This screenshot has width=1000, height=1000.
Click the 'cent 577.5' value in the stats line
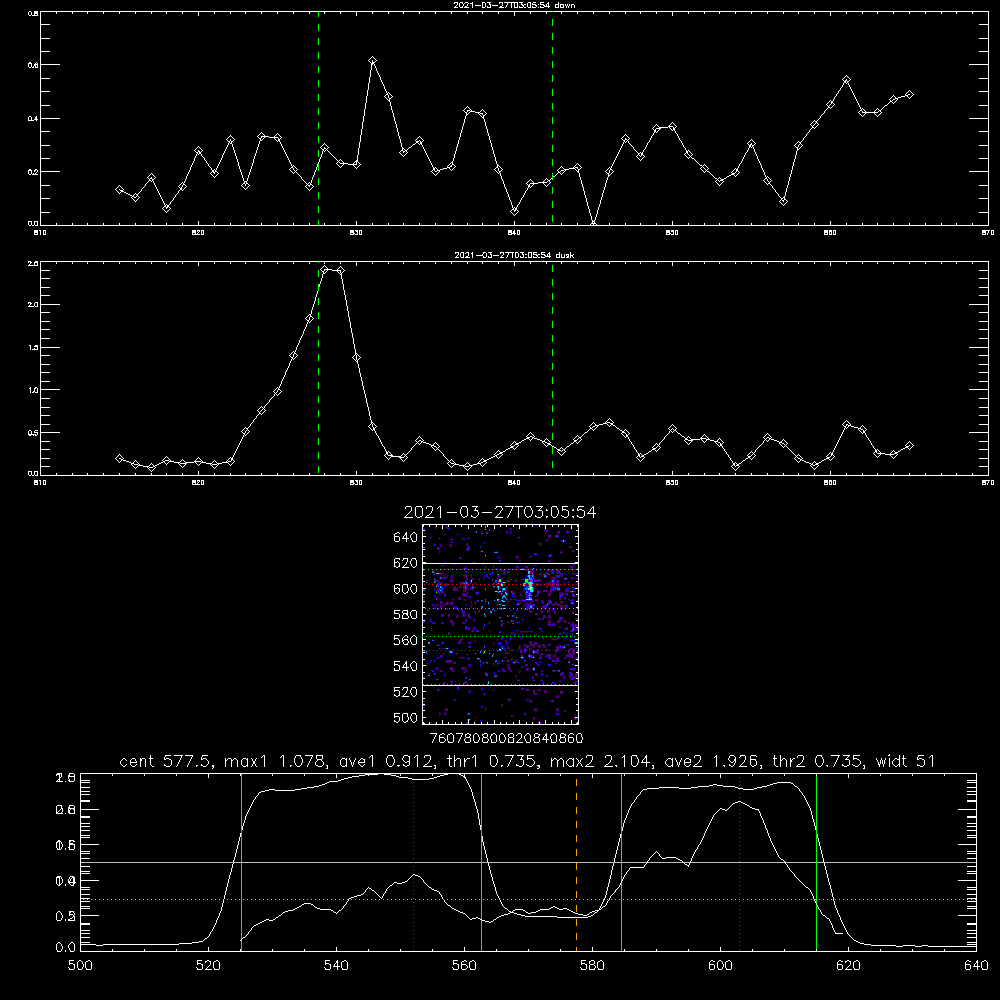tap(166, 761)
